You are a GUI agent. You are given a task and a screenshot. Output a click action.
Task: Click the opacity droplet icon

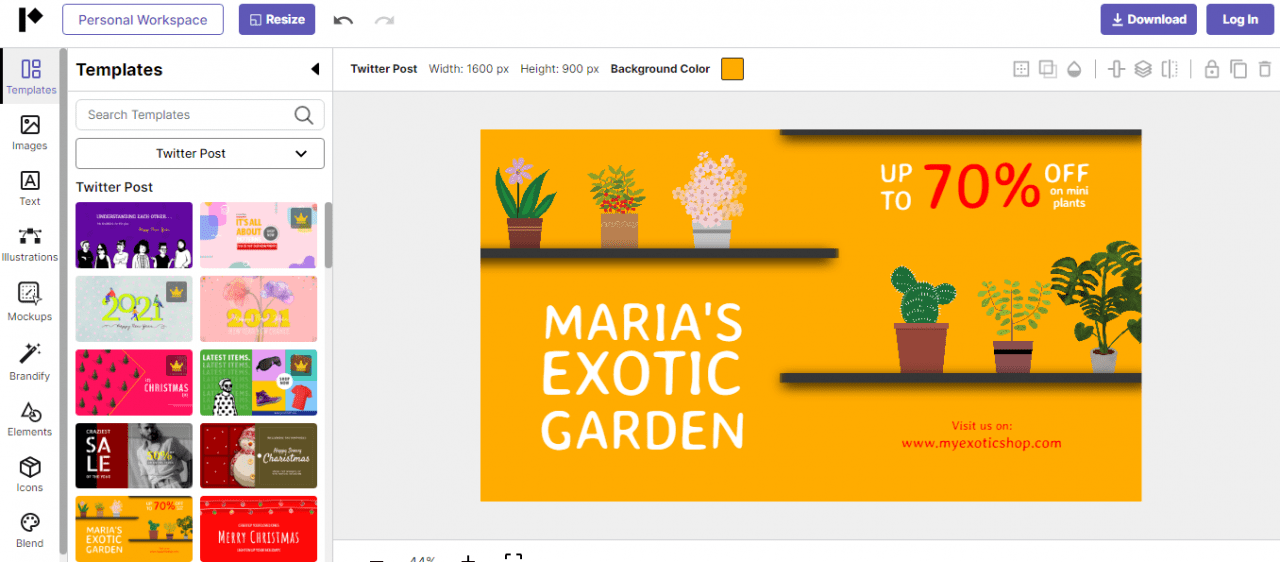(x=1074, y=69)
